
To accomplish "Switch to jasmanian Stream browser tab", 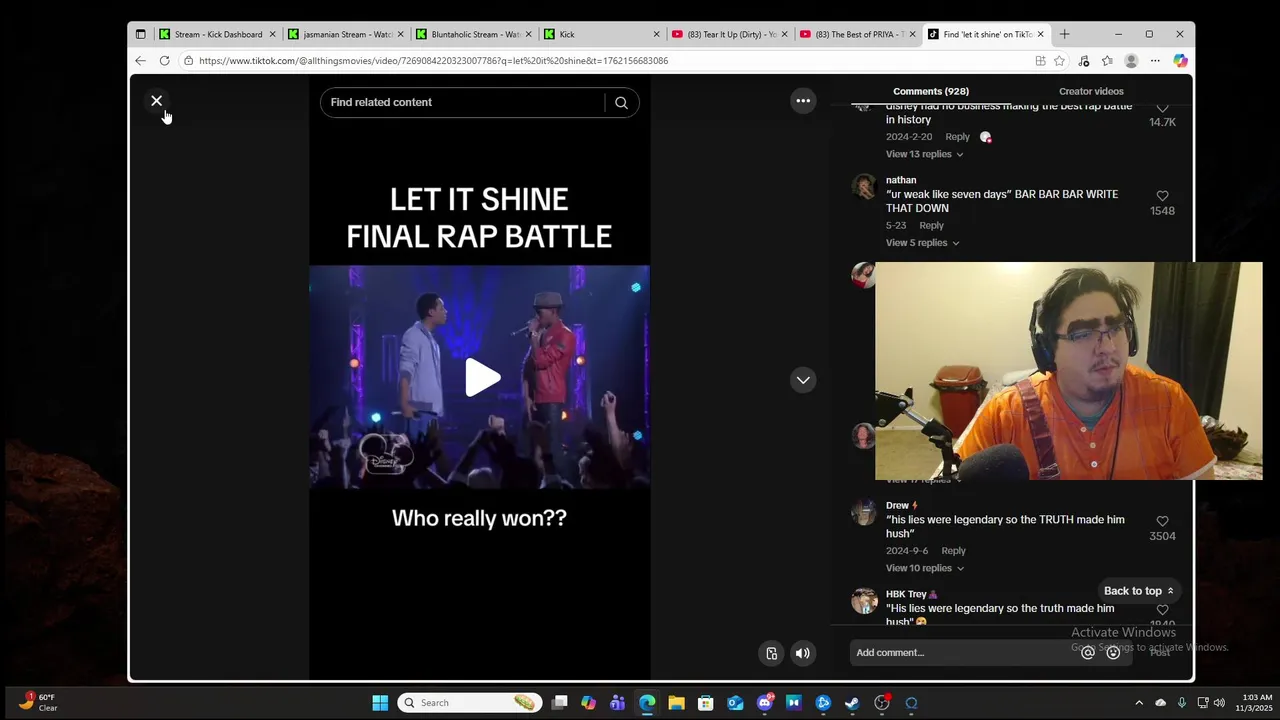I will pos(346,34).
